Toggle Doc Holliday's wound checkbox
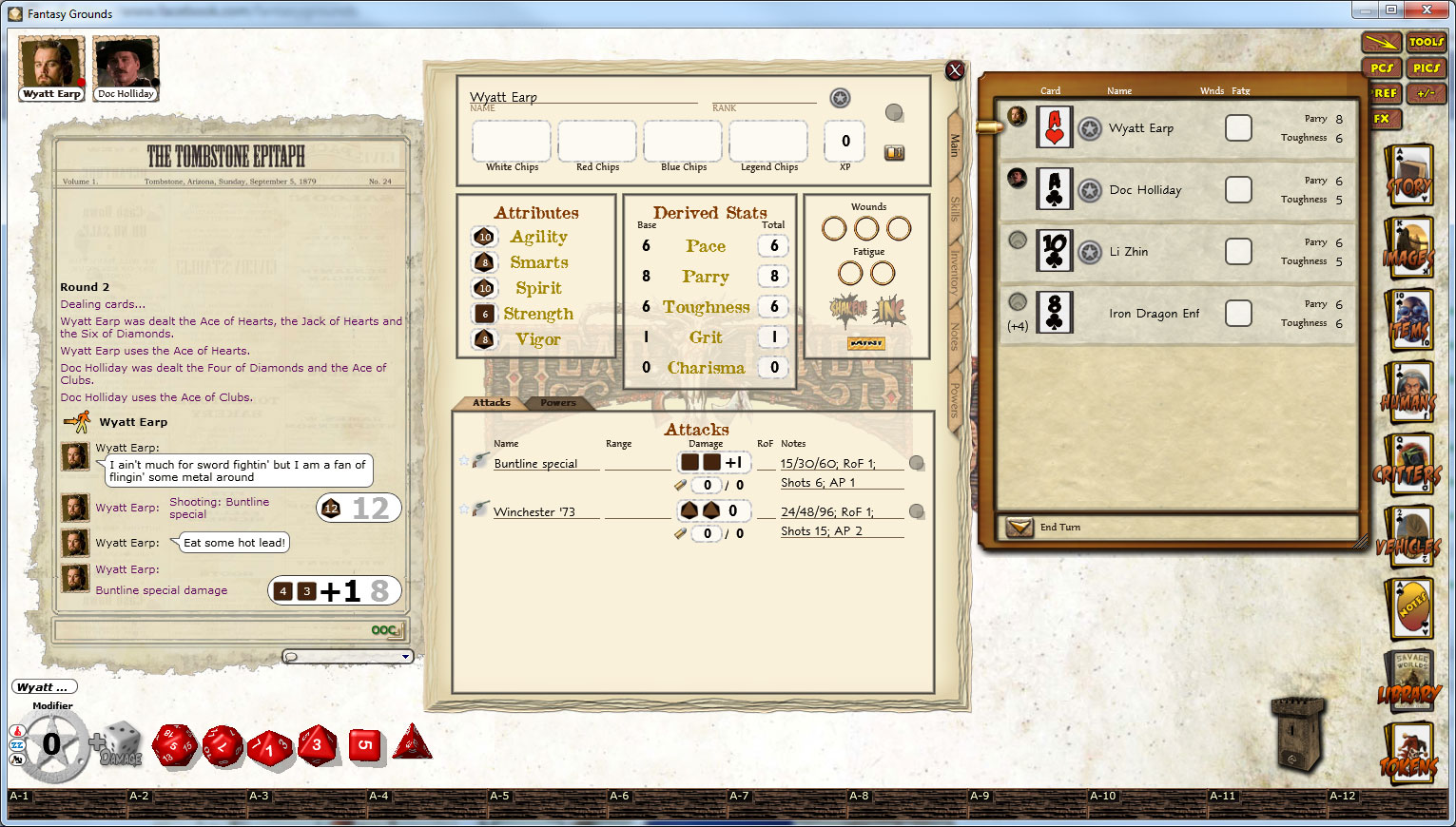Screen dimensions: 1456x827 point(1238,189)
